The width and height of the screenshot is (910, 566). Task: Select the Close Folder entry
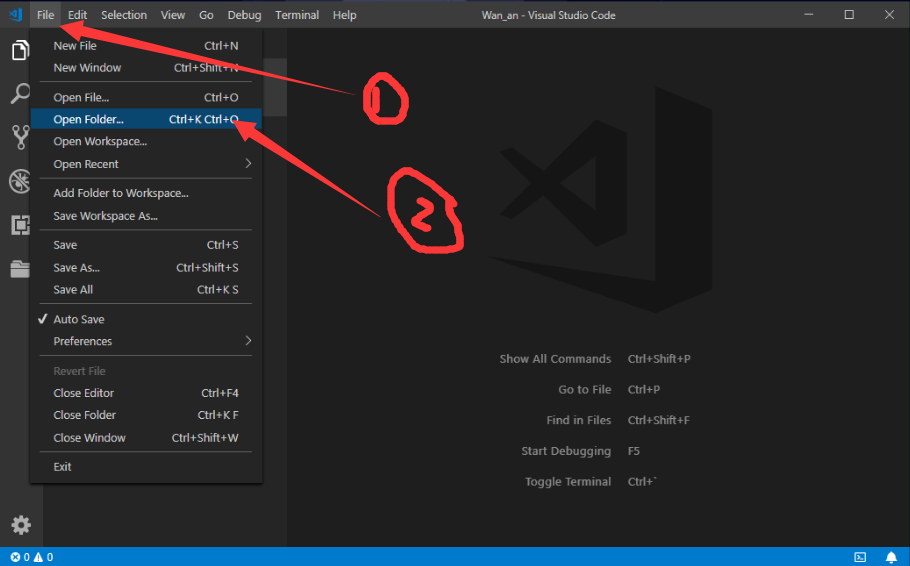pos(146,415)
